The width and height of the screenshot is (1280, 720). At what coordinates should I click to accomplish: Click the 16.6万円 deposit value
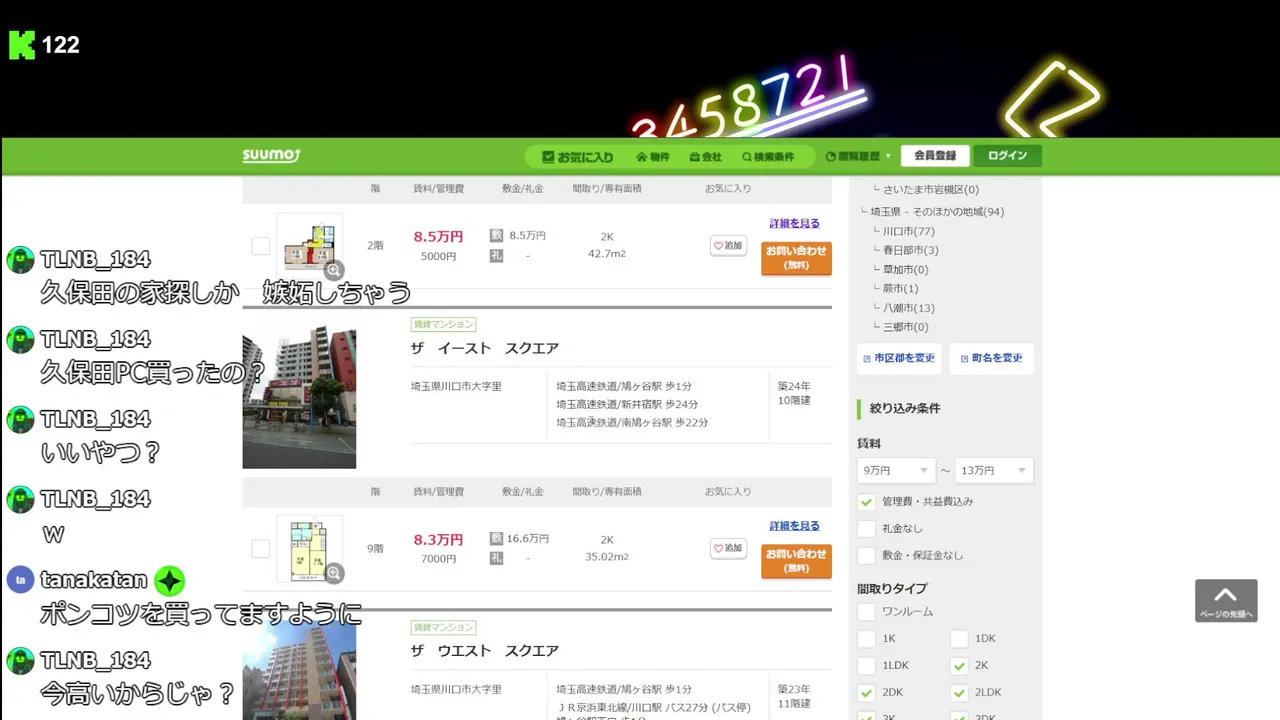528,539
